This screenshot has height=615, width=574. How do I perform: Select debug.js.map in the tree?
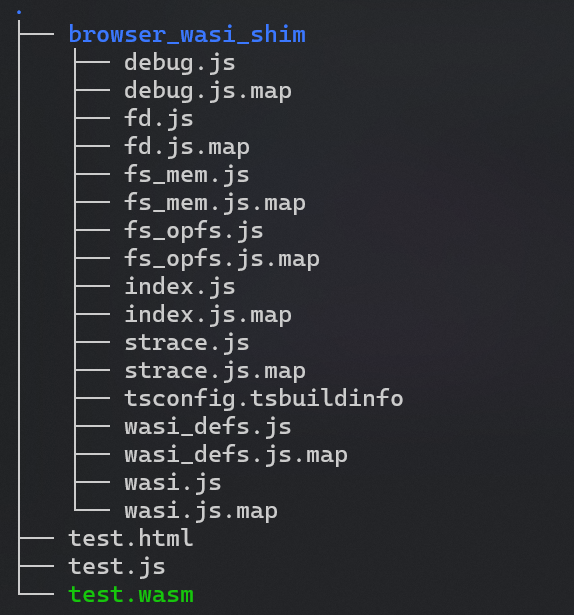point(208,91)
